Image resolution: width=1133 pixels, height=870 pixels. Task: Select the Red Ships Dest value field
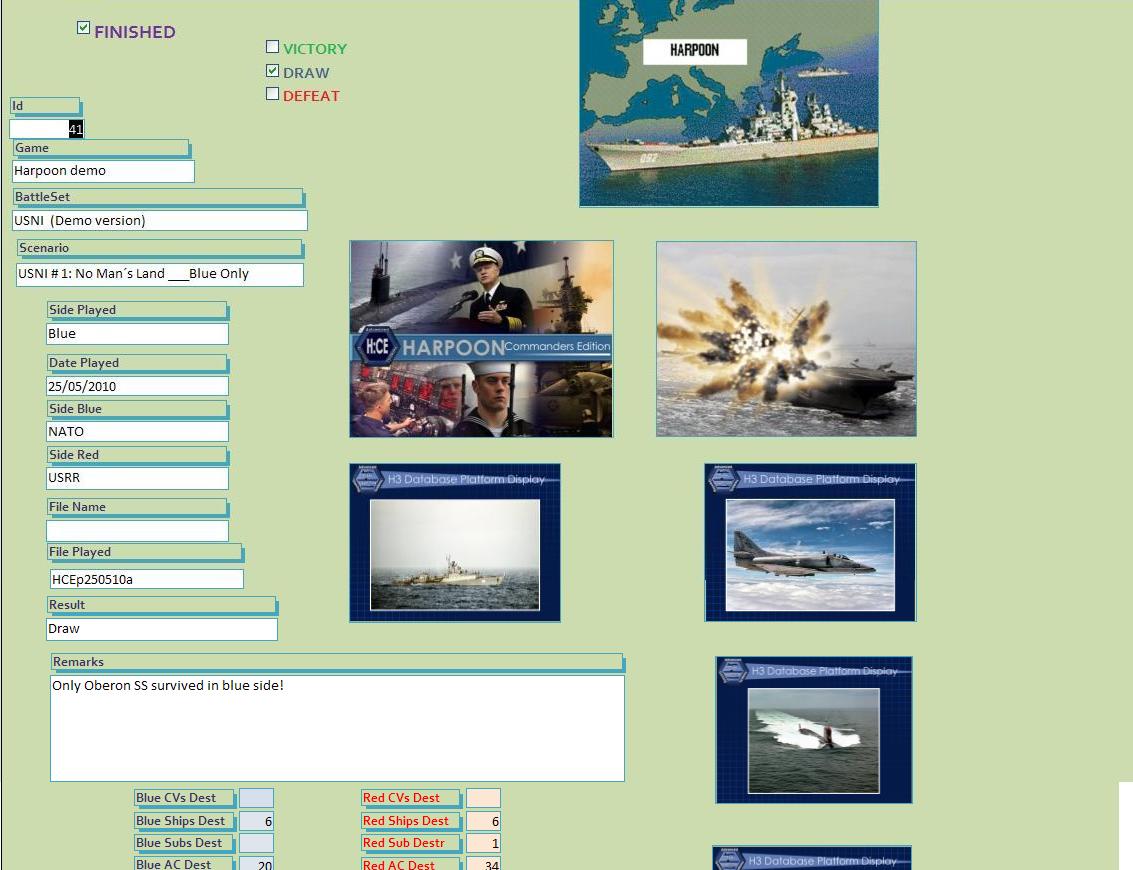[483, 821]
